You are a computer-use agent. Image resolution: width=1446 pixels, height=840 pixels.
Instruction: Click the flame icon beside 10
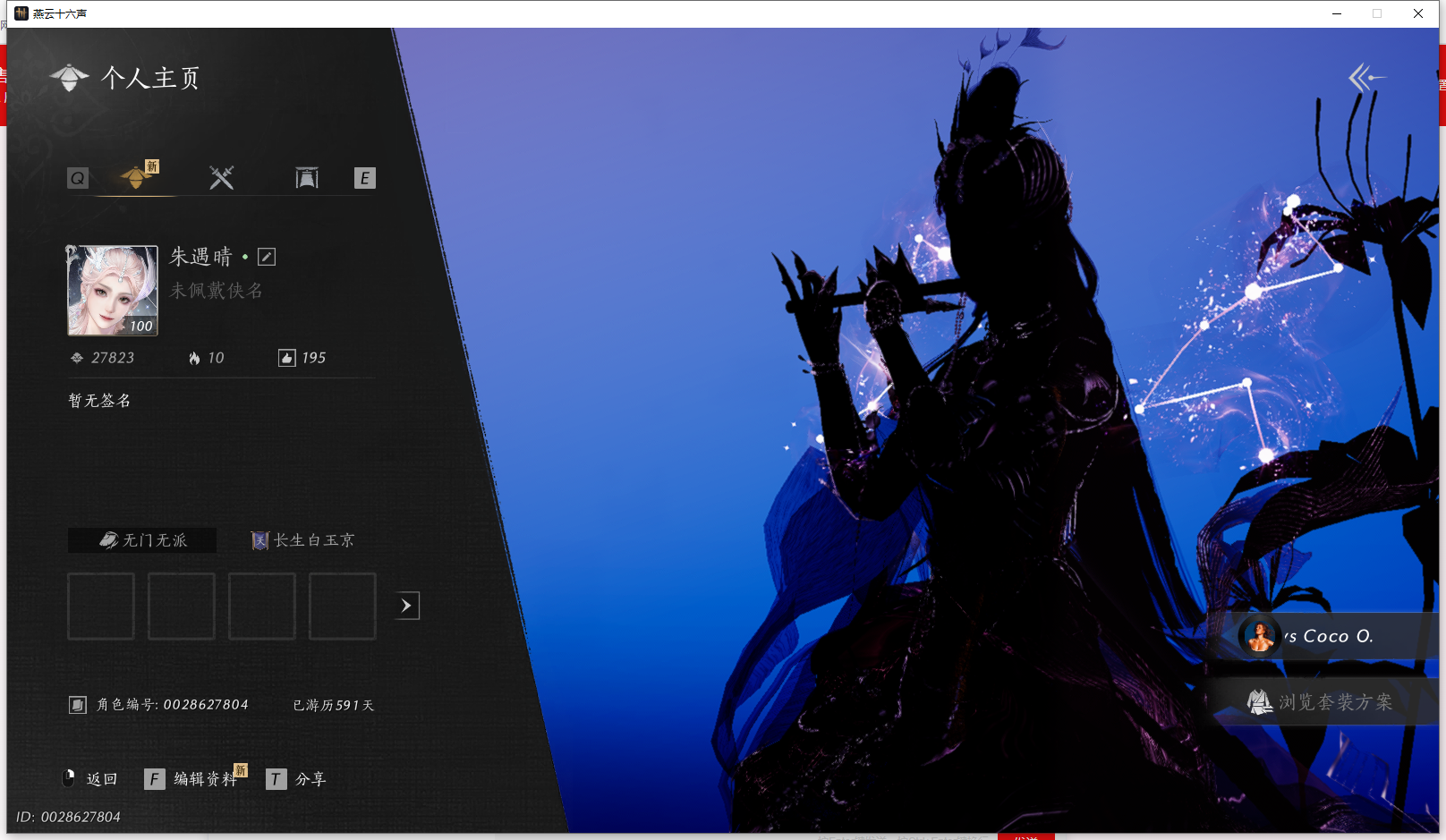pyautogui.click(x=194, y=358)
